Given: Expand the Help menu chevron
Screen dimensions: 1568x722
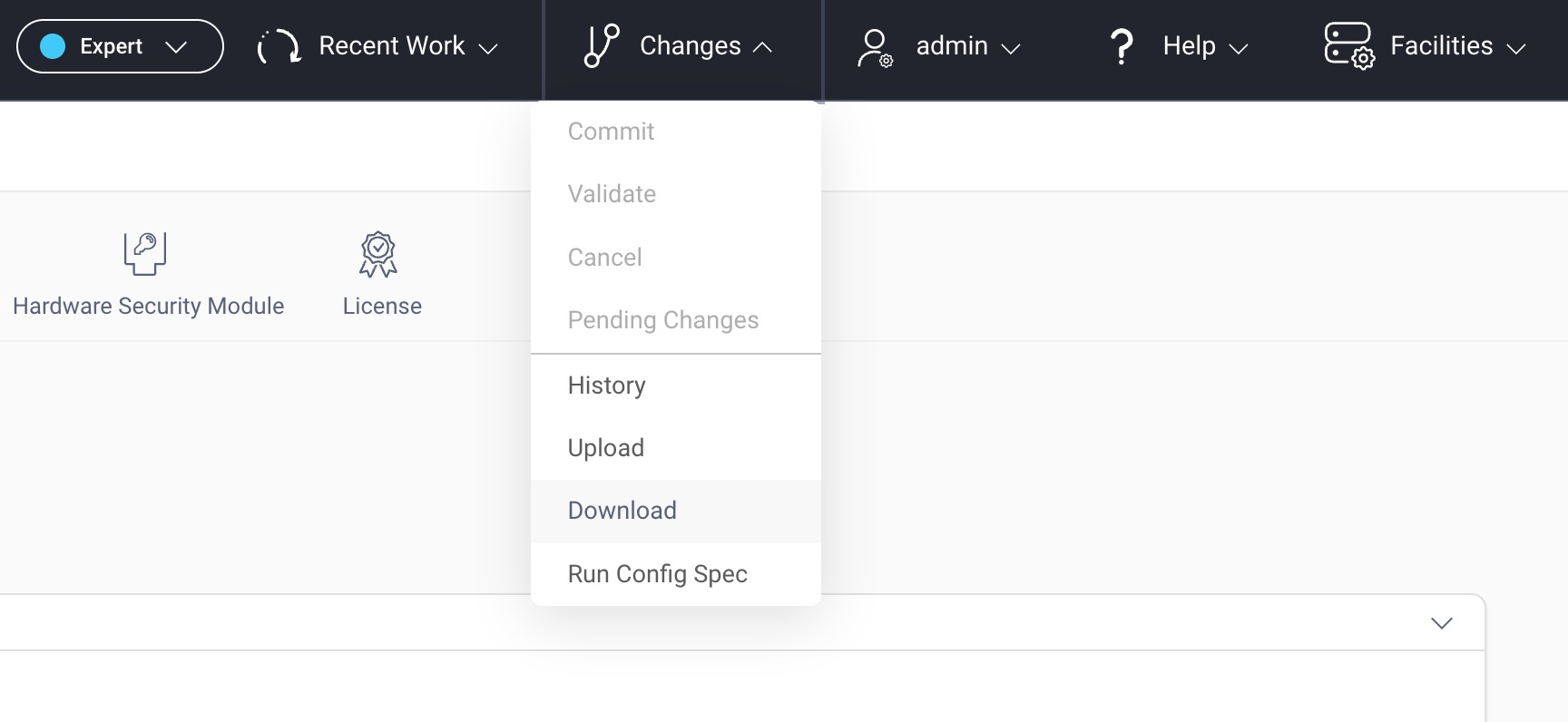Looking at the screenshot, I should tap(1239, 49).
